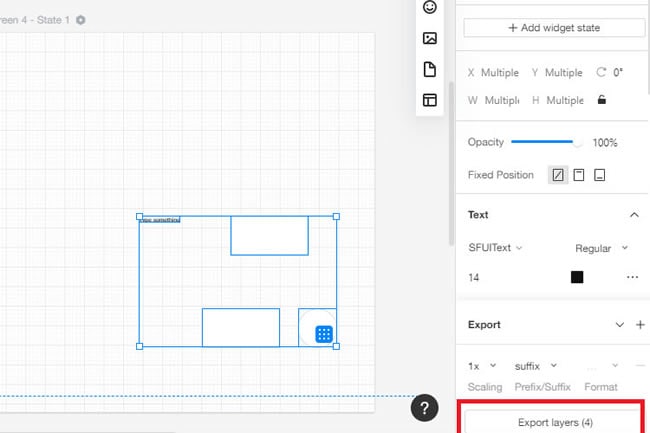Viewport: 650px width, 433px height.
Task: Open the image widget panel
Action: pyautogui.click(x=429, y=38)
